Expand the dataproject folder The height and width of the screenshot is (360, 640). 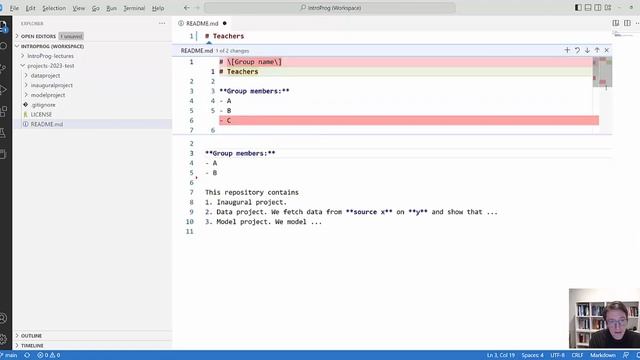pyautogui.click(x=45, y=76)
